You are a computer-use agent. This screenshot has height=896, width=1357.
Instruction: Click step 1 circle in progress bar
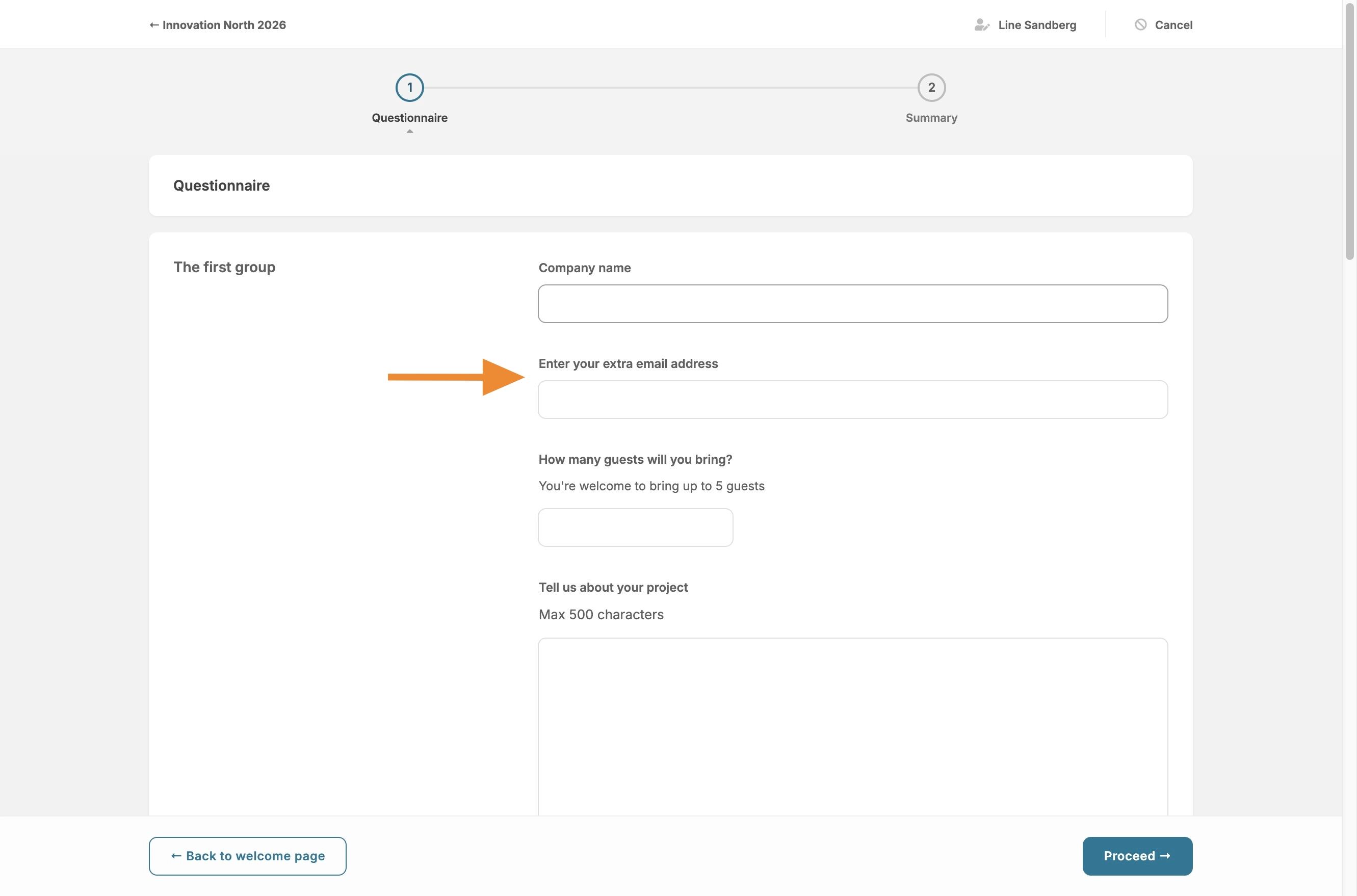click(409, 88)
